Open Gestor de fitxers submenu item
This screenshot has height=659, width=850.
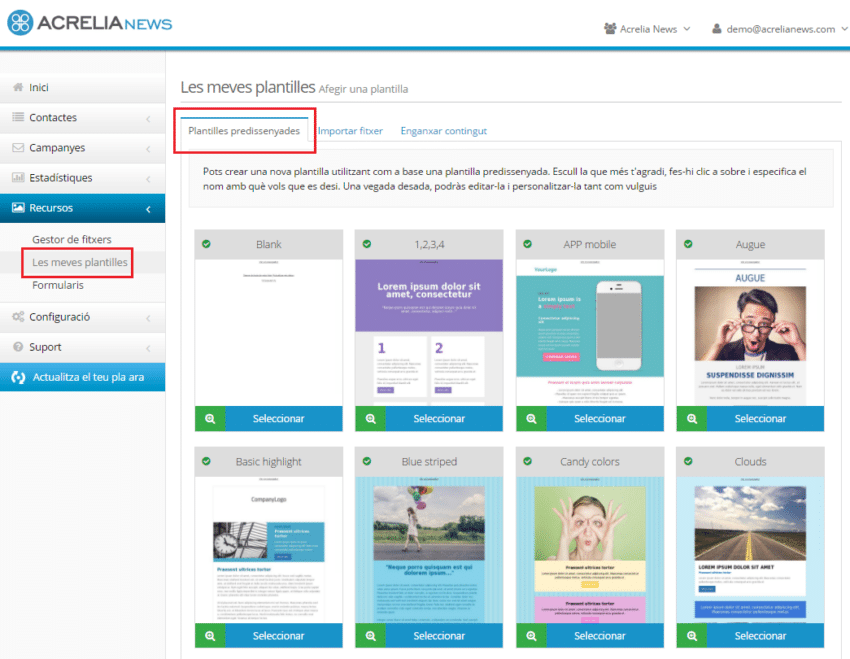pyautogui.click(x=72, y=239)
